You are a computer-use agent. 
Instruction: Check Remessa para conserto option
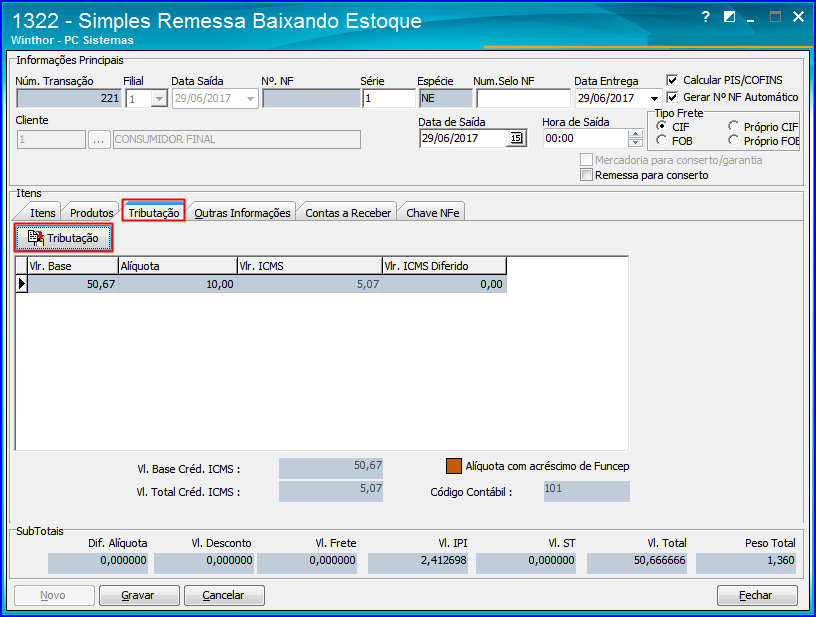pos(586,175)
